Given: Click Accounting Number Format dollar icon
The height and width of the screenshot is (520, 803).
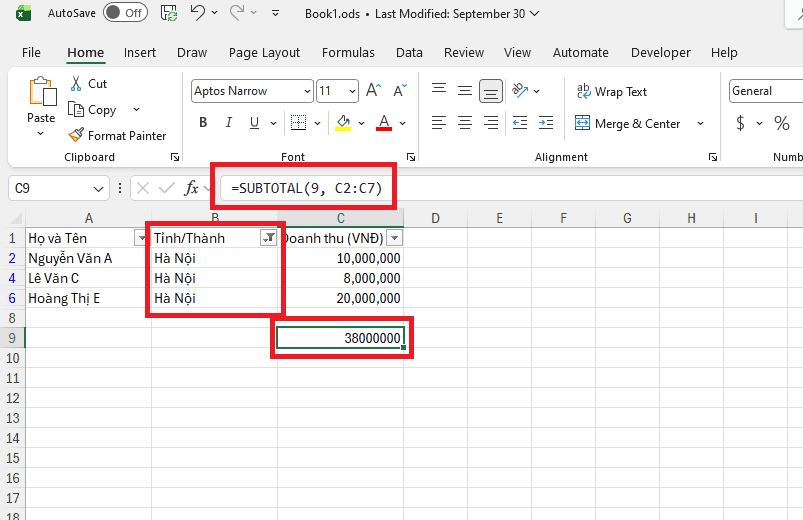Looking at the screenshot, I should [x=740, y=123].
